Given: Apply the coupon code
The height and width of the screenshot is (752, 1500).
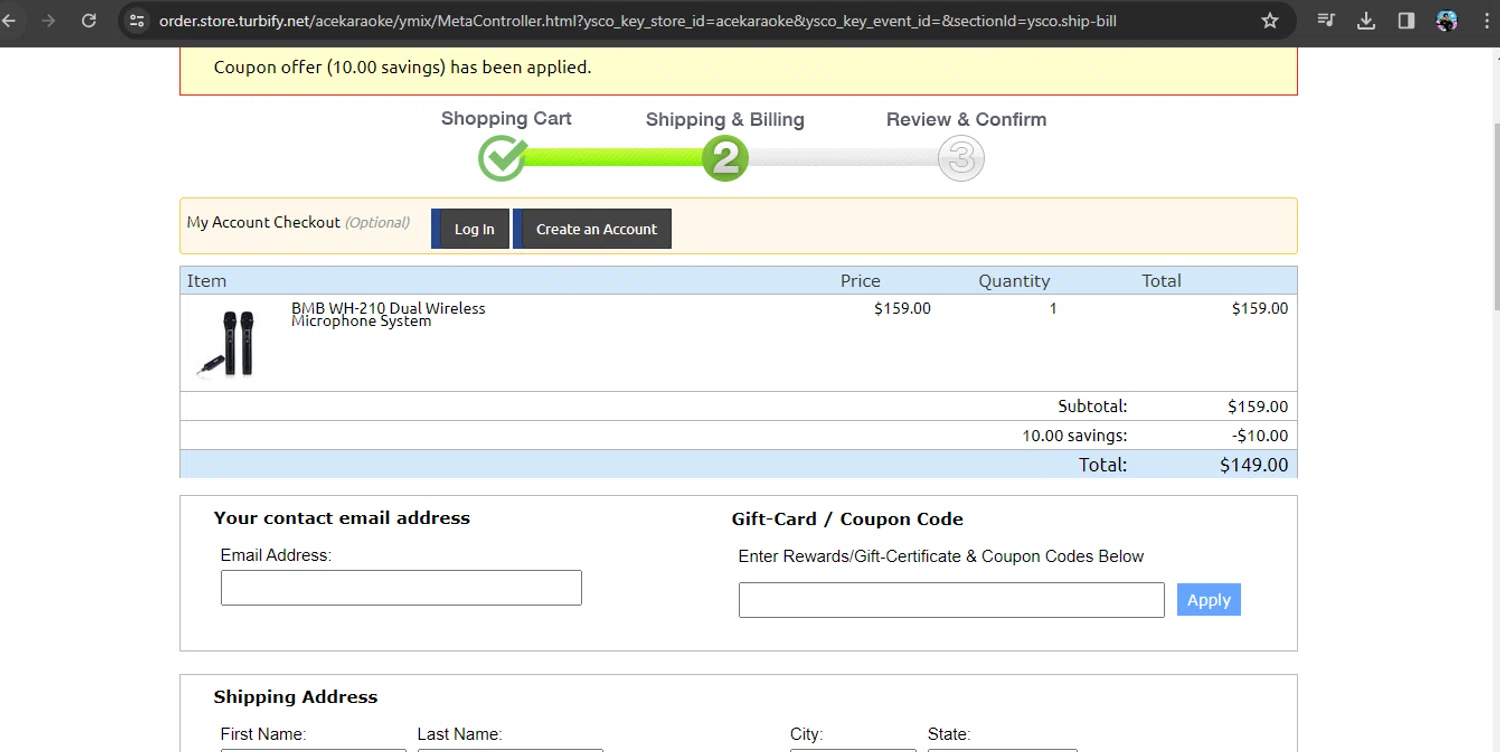Looking at the screenshot, I should [1208, 600].
